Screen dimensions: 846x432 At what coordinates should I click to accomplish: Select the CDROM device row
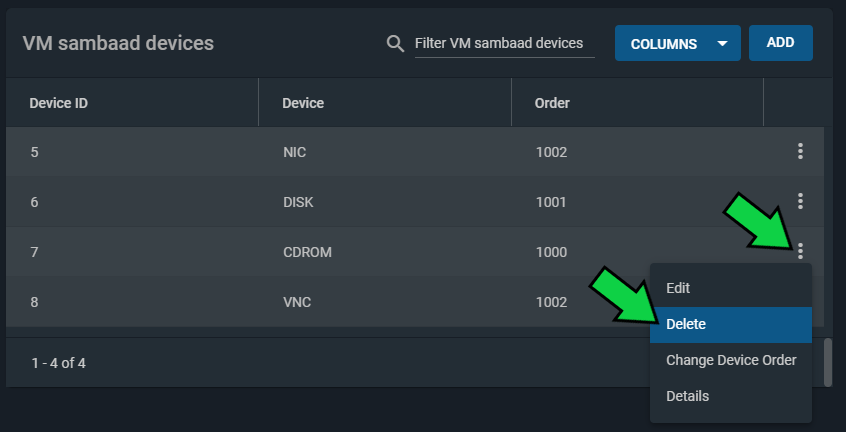pyautogui.click(x=415, y=252)
